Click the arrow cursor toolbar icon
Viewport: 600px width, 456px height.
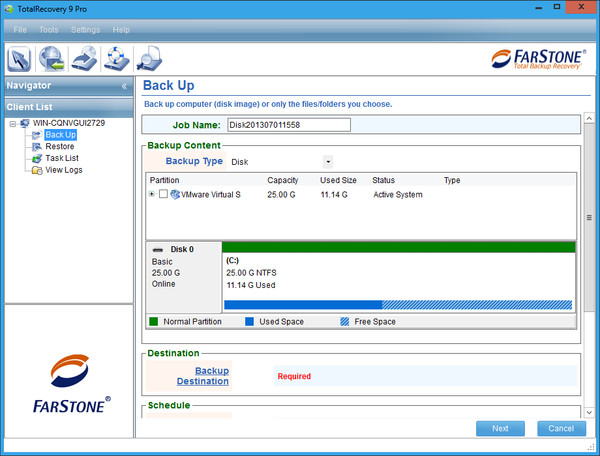(21, 59)
